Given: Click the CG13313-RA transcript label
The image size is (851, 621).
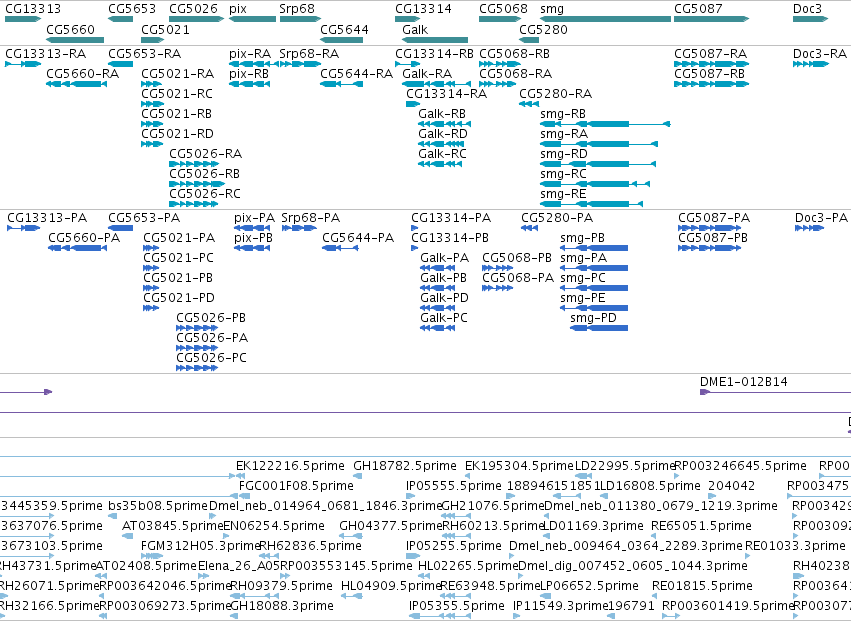Looking at the screenshot, I should (46, 54).
